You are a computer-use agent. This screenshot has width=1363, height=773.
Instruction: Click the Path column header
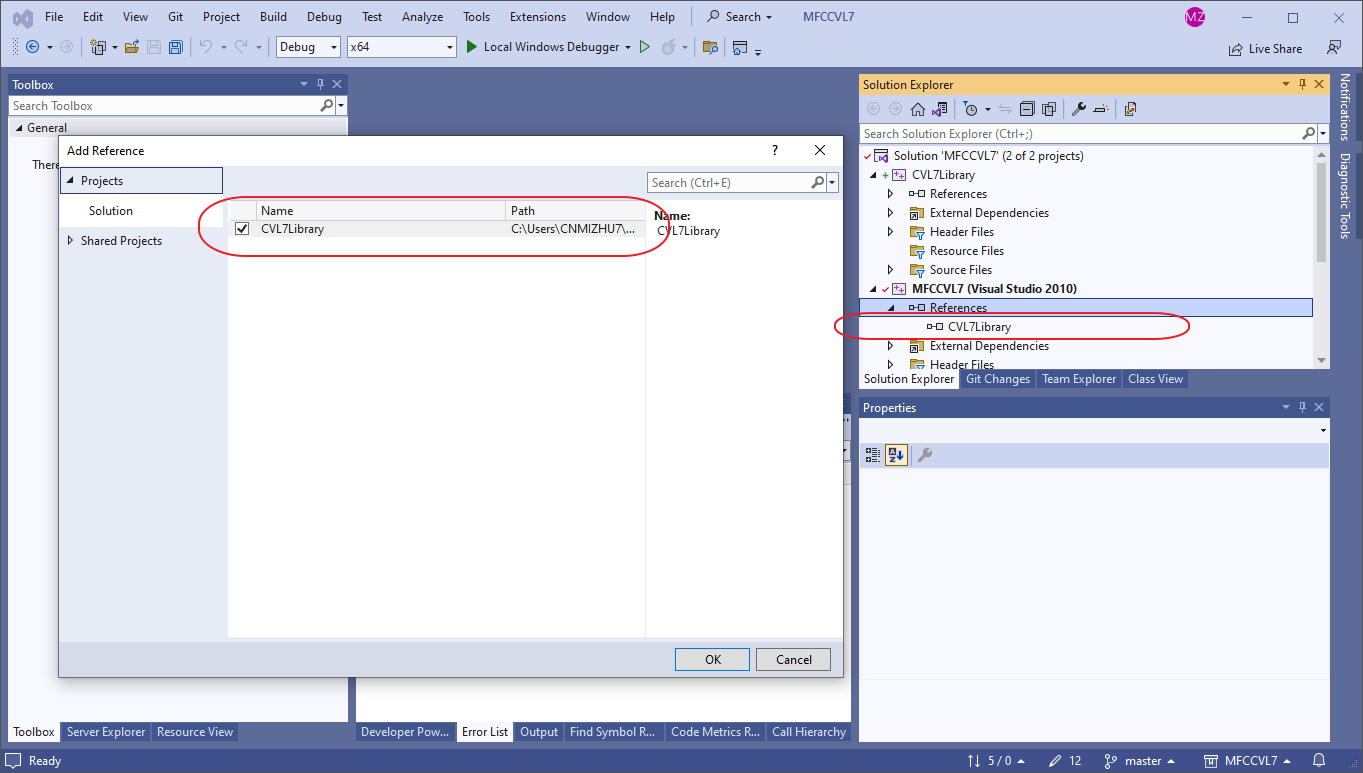(575, 210)
